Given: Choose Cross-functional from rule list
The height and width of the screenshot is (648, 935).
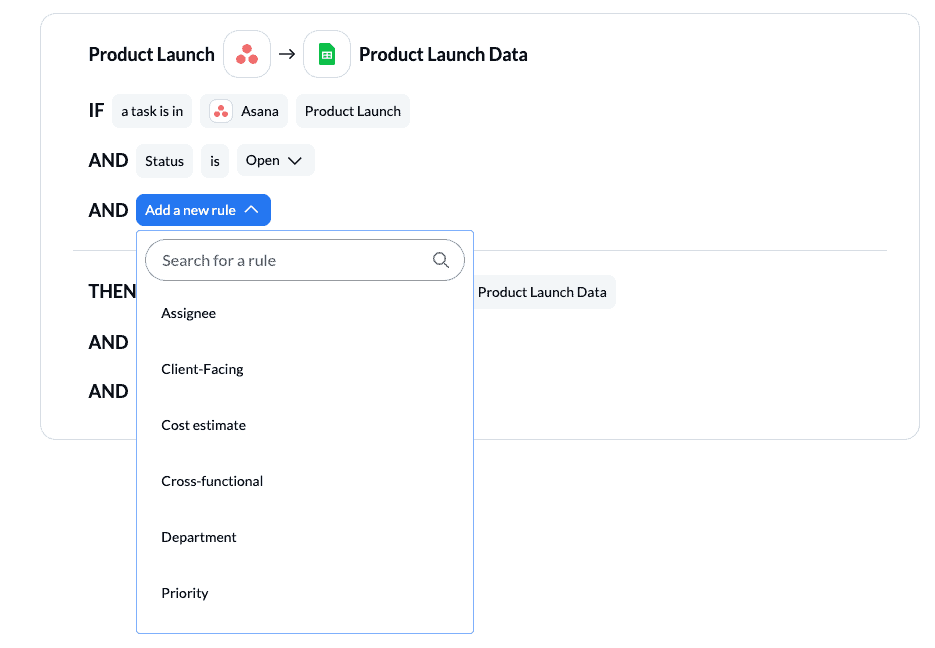Looking at the screenshot, I should (305, 481).
